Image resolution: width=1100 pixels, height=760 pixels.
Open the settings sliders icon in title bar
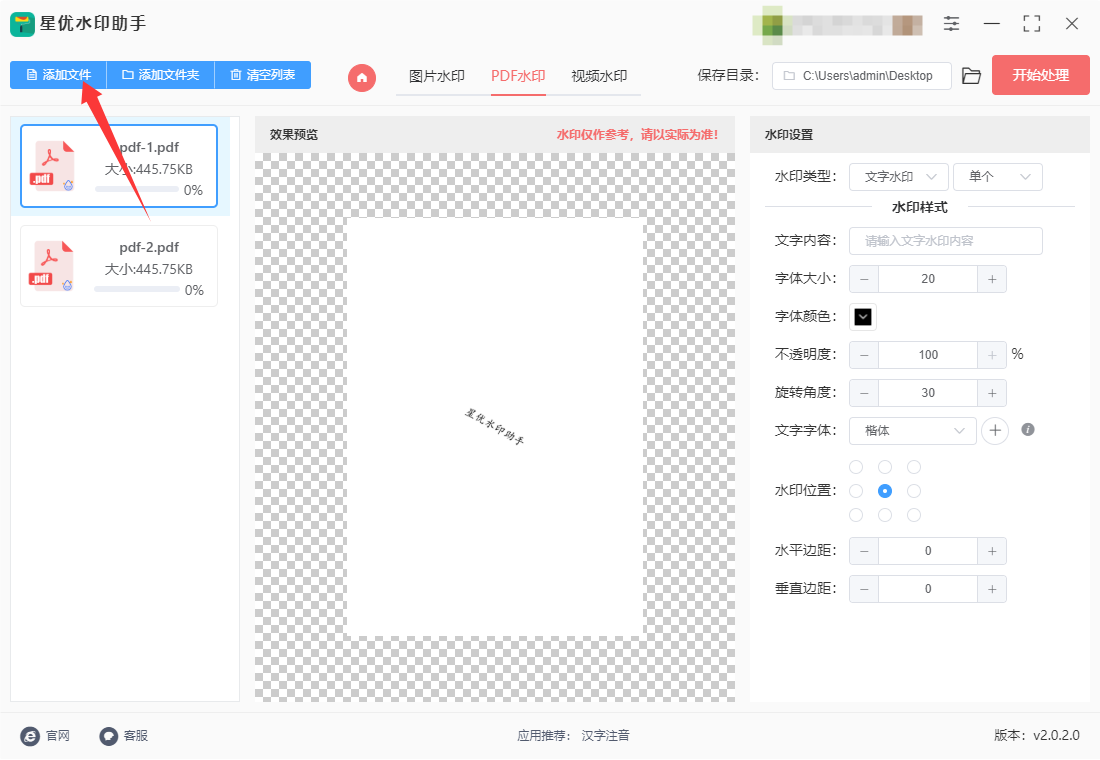(951, 23)
